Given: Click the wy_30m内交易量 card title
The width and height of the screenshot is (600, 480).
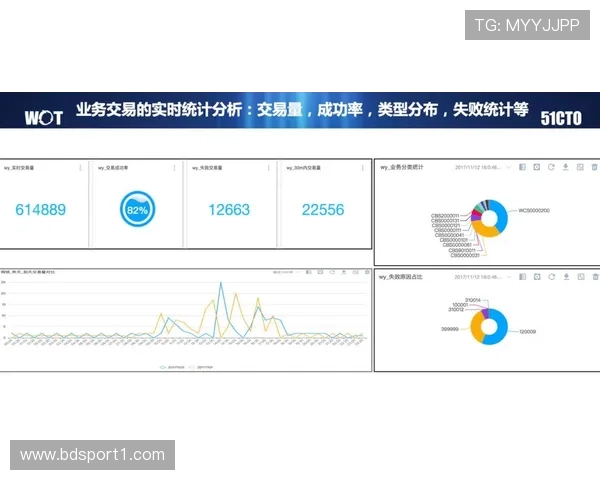Looking at the screenshot, I should point(303,168).
